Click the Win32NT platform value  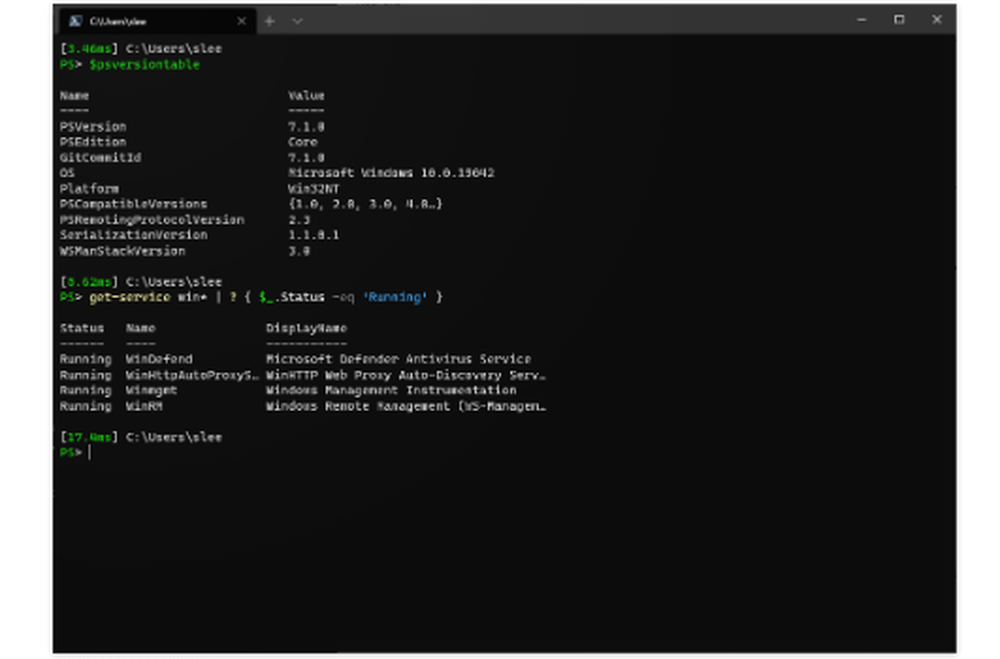tap(313, 189)
